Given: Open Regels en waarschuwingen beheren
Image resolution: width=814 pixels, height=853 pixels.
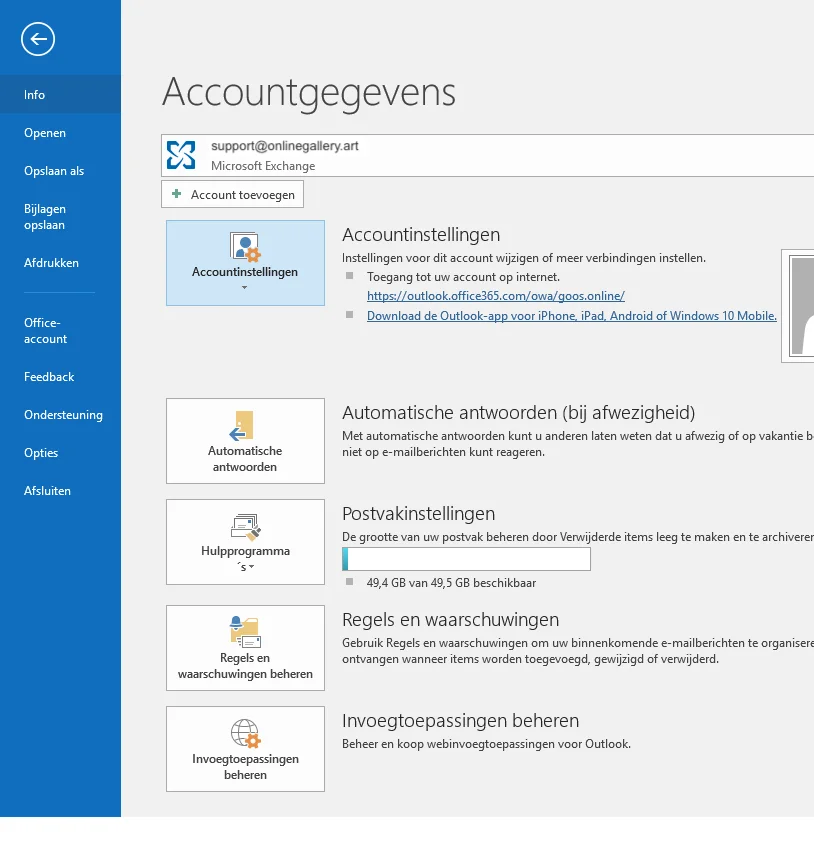Looking at the screenshot, I should pos(245,648).
